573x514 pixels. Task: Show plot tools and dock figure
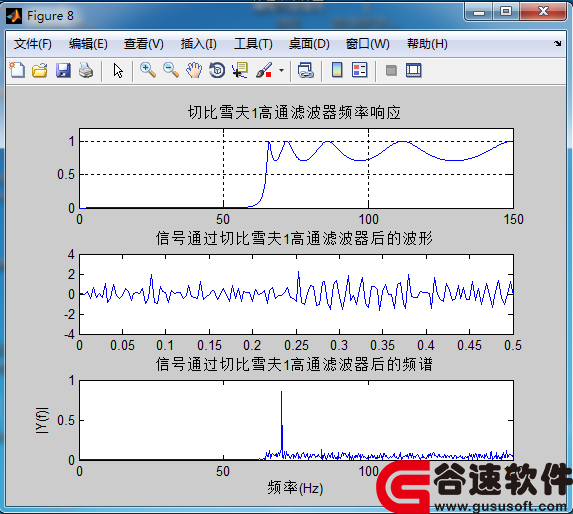pyautogui.click(x=414, y=70)
